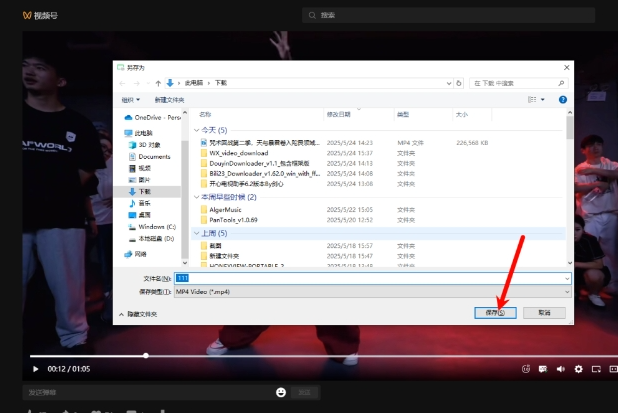Open the Documents folder in navigation pane
This screenshot has width=618, height=413.
(154, 157)
